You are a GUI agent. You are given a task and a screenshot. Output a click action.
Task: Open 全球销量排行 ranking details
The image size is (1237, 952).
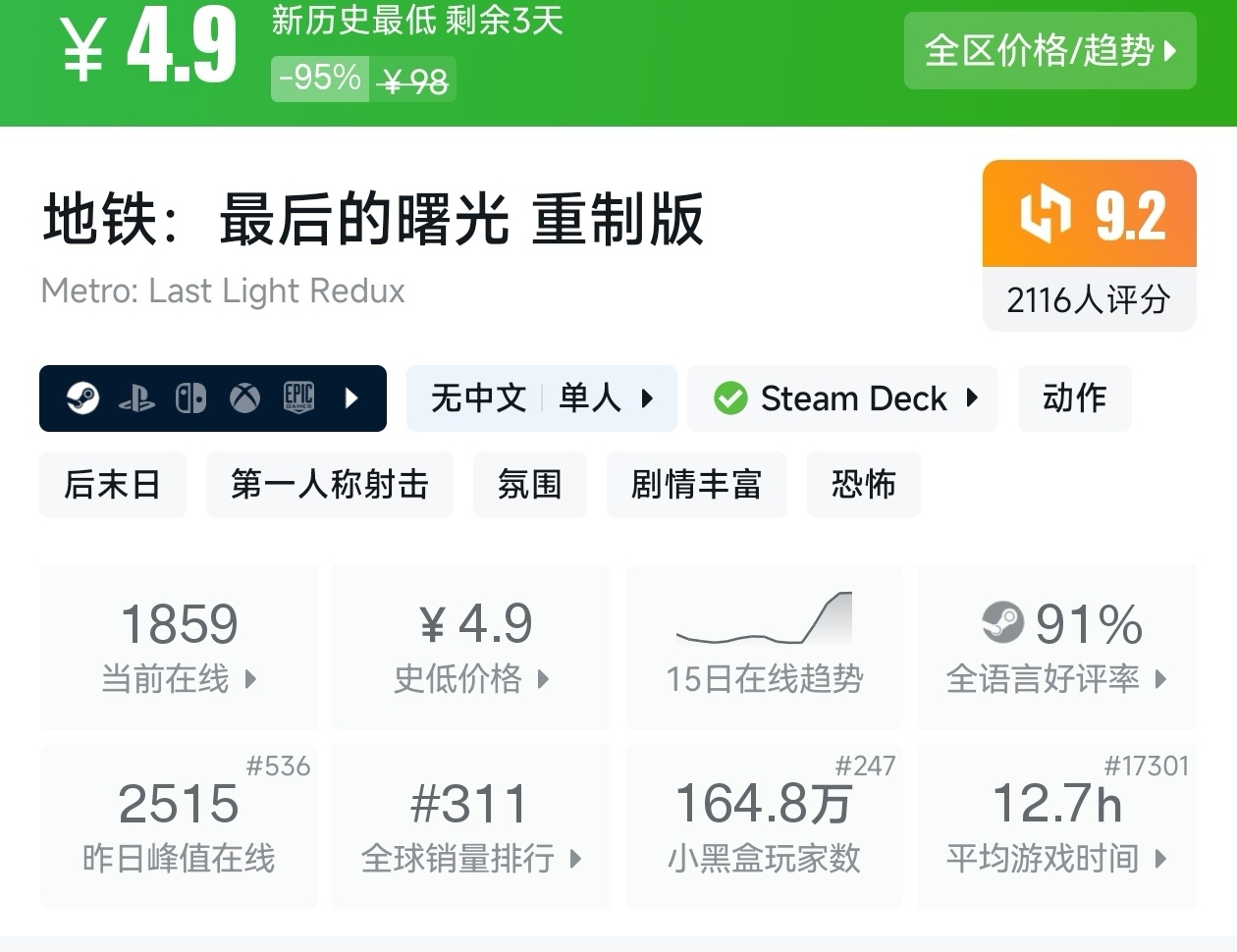pos(471,826)
